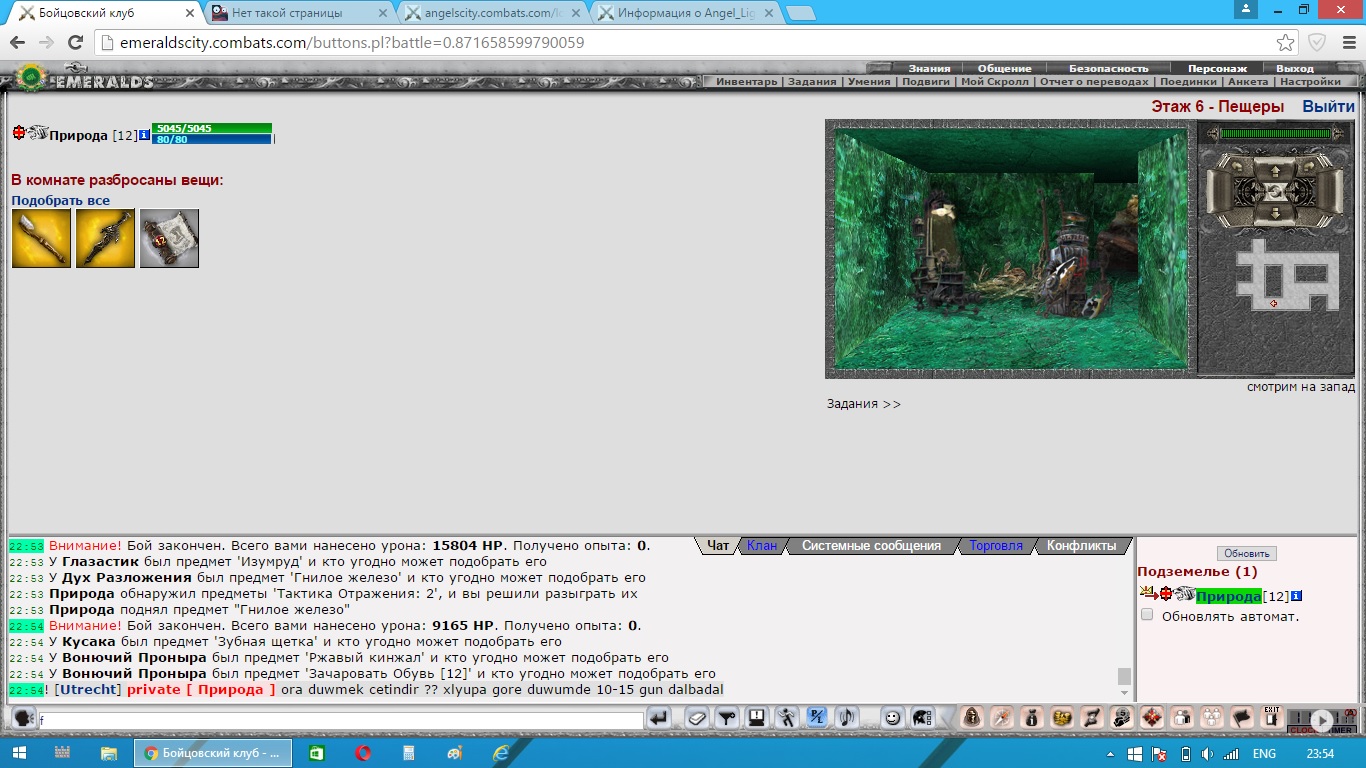Expand the Задания >> section
The image size is (1366, 768).
point(863,404)
